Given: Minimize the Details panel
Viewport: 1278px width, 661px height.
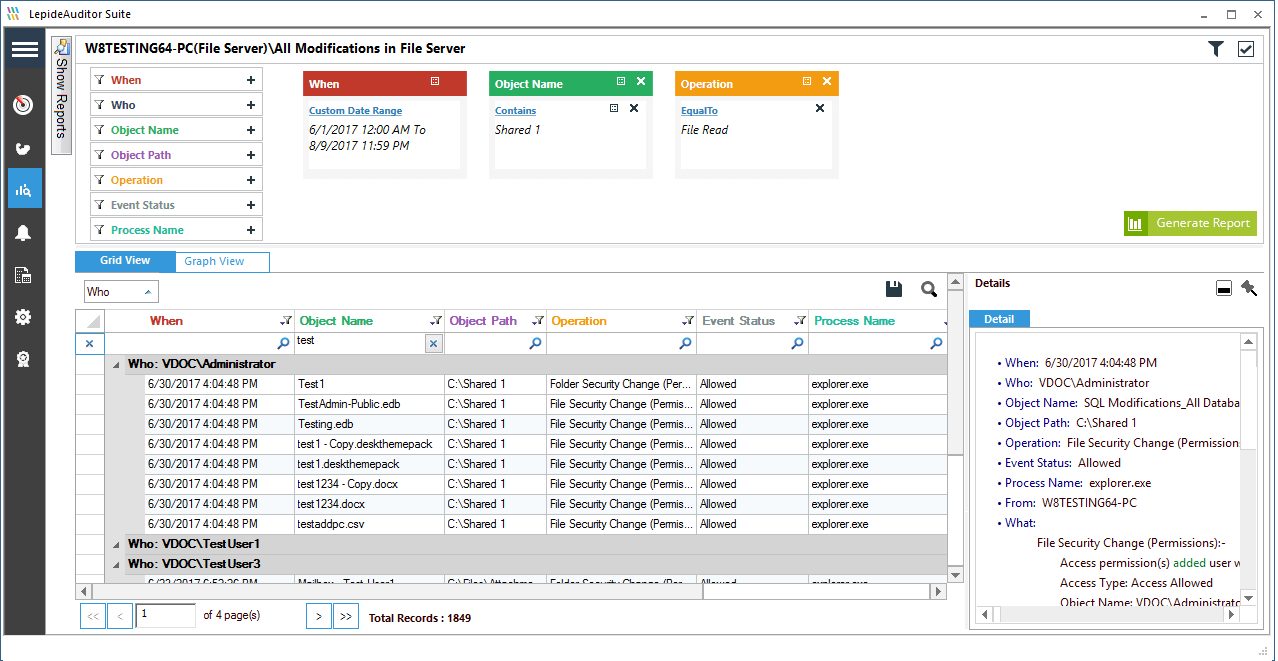Looking at the screenshot, I should [x=1224, y=289].
